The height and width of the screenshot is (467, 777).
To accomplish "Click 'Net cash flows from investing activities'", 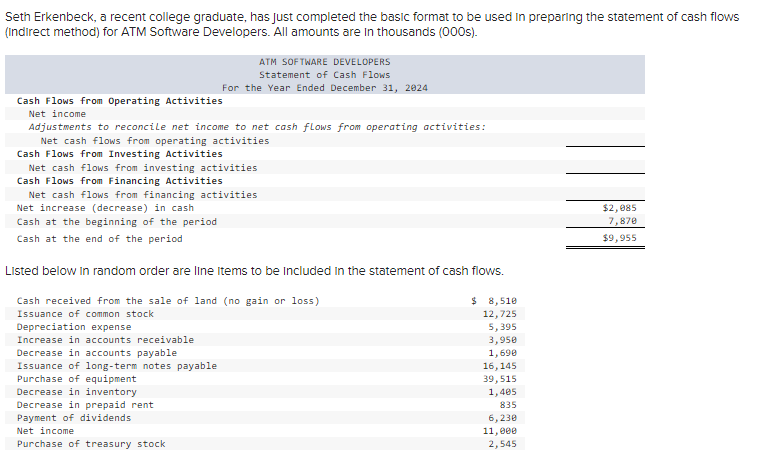I will click(143, 168).
